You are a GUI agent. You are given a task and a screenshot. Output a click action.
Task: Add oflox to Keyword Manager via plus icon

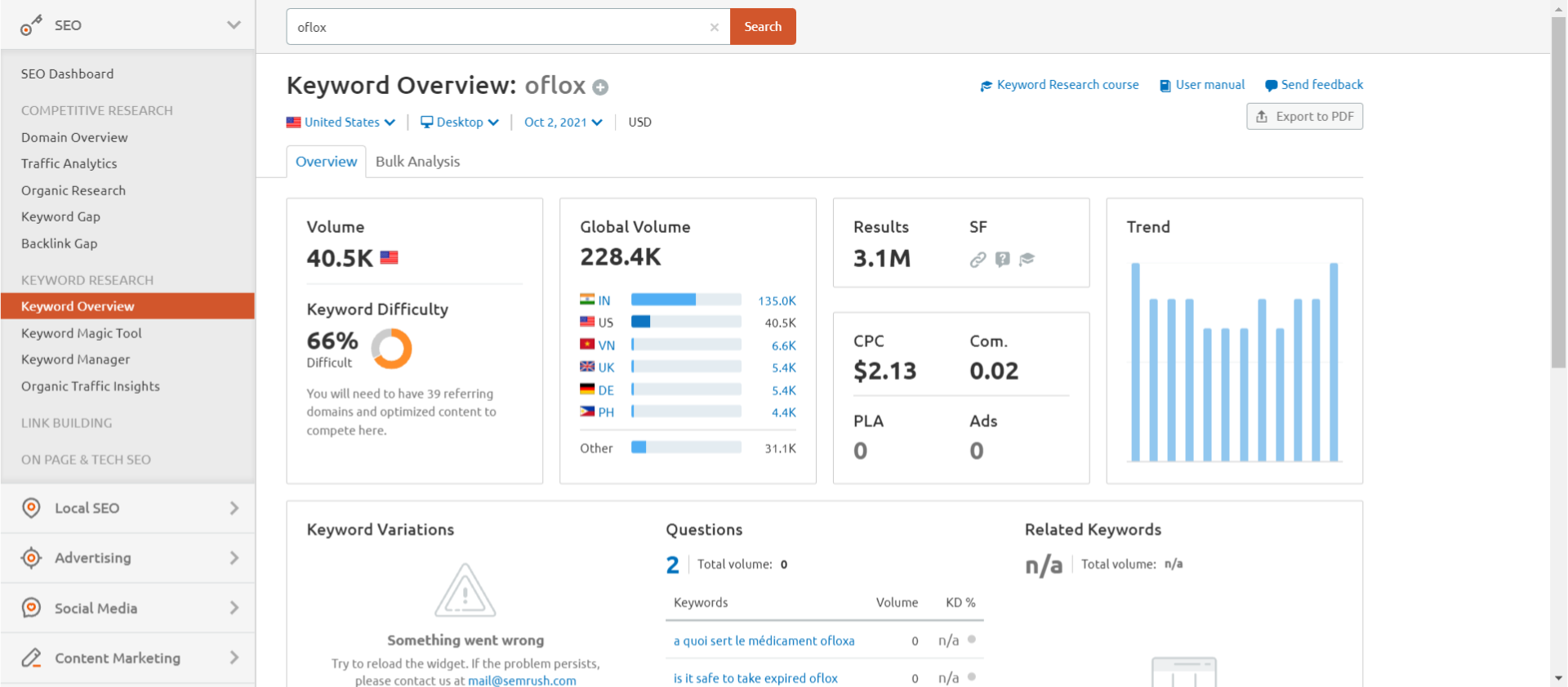pyautogui.click(x=600, y=87)
